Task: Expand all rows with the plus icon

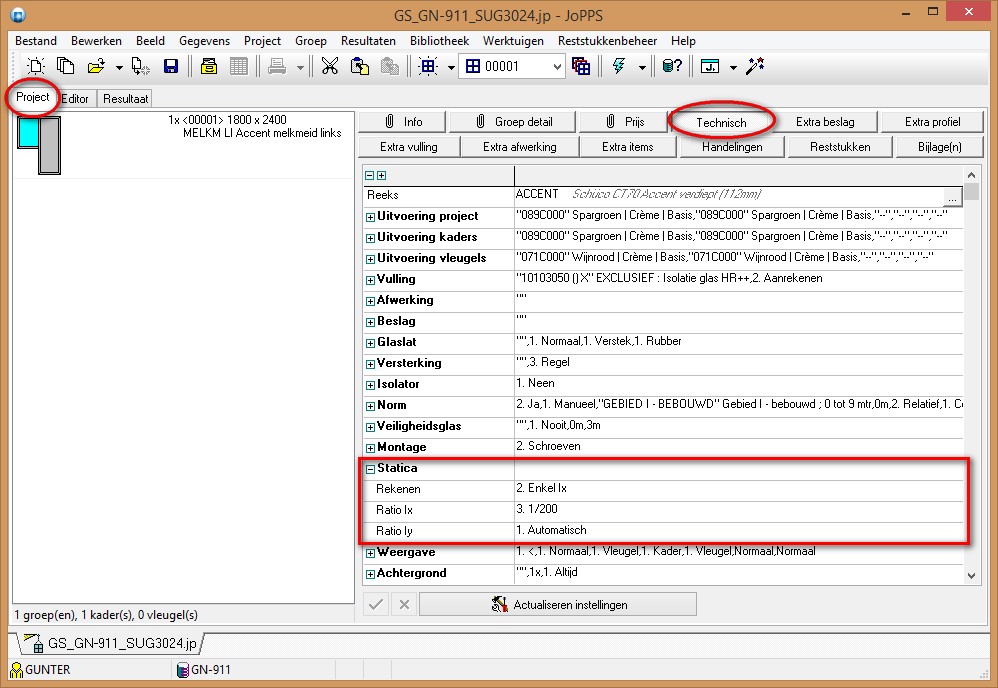Action: pyautogui.click(x=381, y=176)
